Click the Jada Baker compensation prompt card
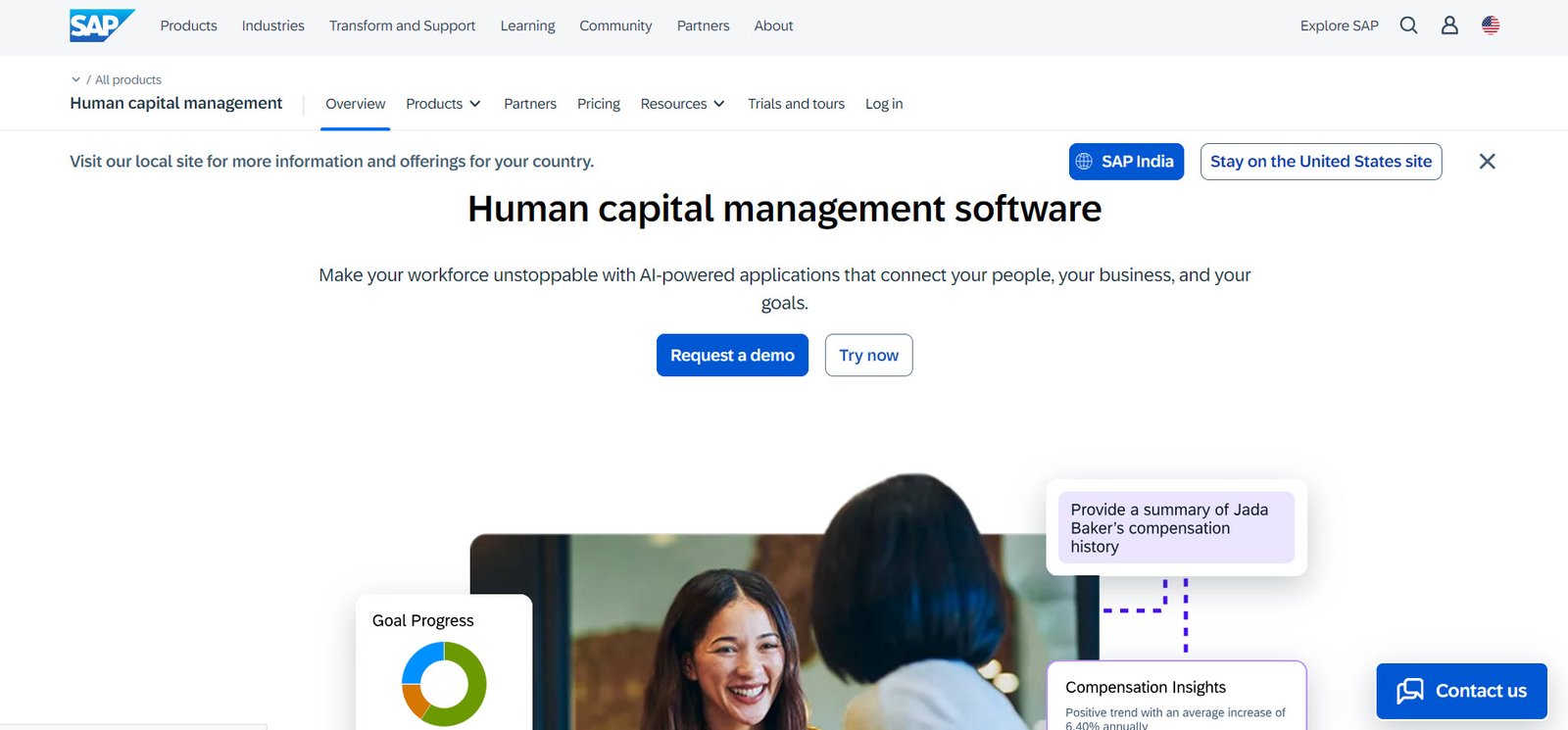 tap(1176, 527)
